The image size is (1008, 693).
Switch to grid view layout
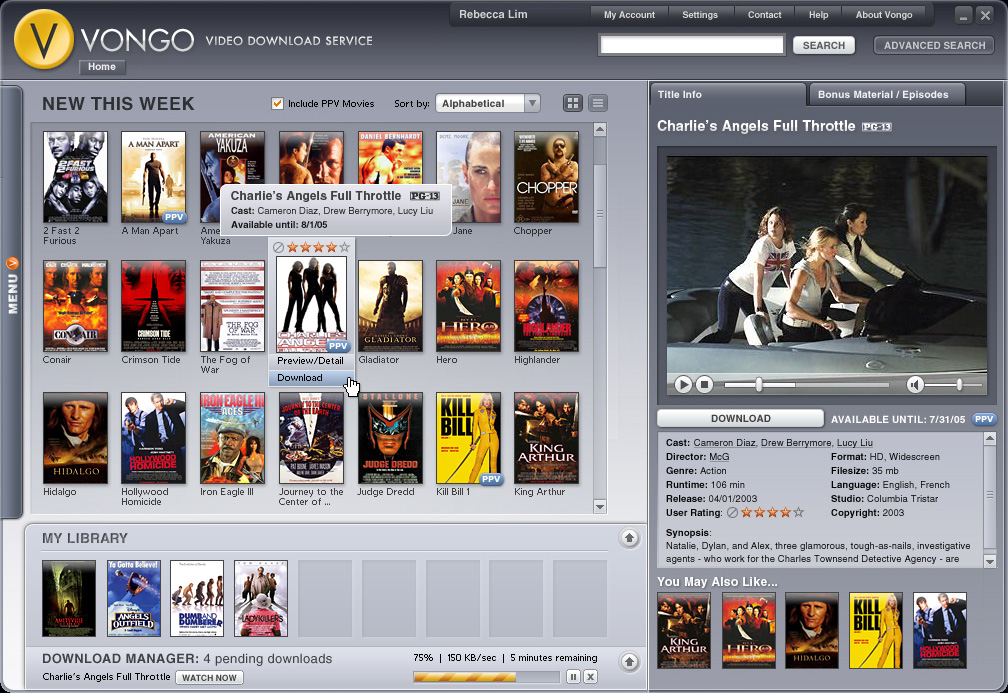tap(573, 103)
